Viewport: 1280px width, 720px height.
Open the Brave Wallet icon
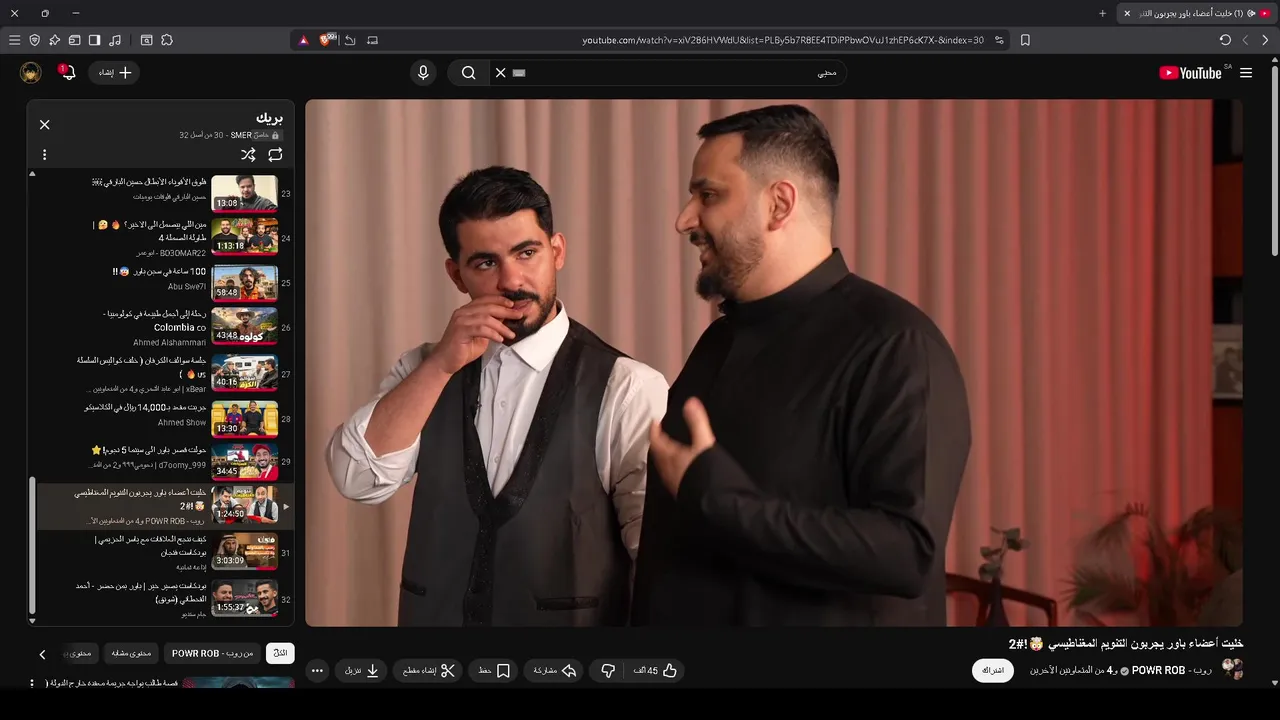click(x=75, y=40)
